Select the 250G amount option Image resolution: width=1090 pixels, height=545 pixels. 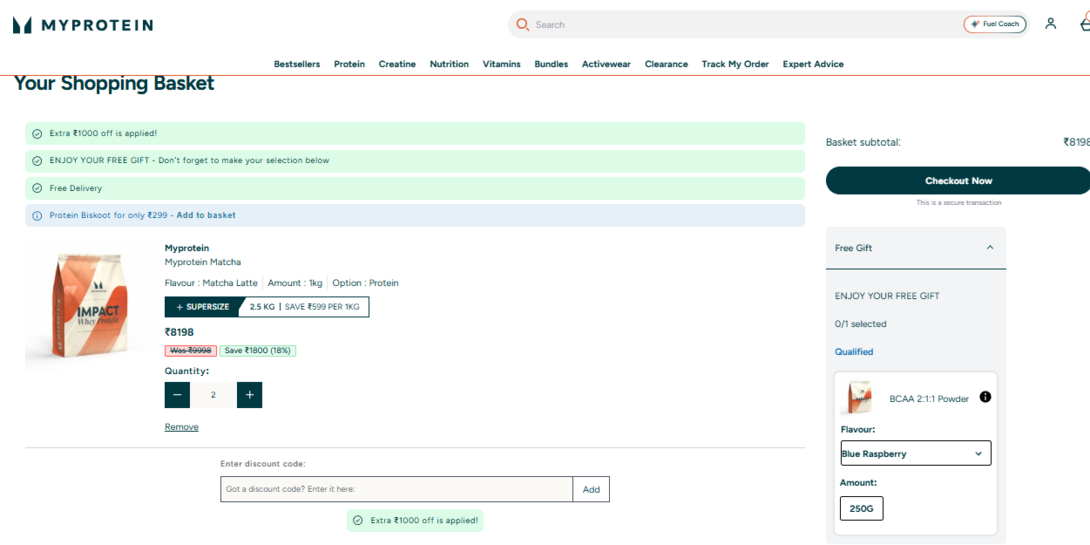[861, 508]
